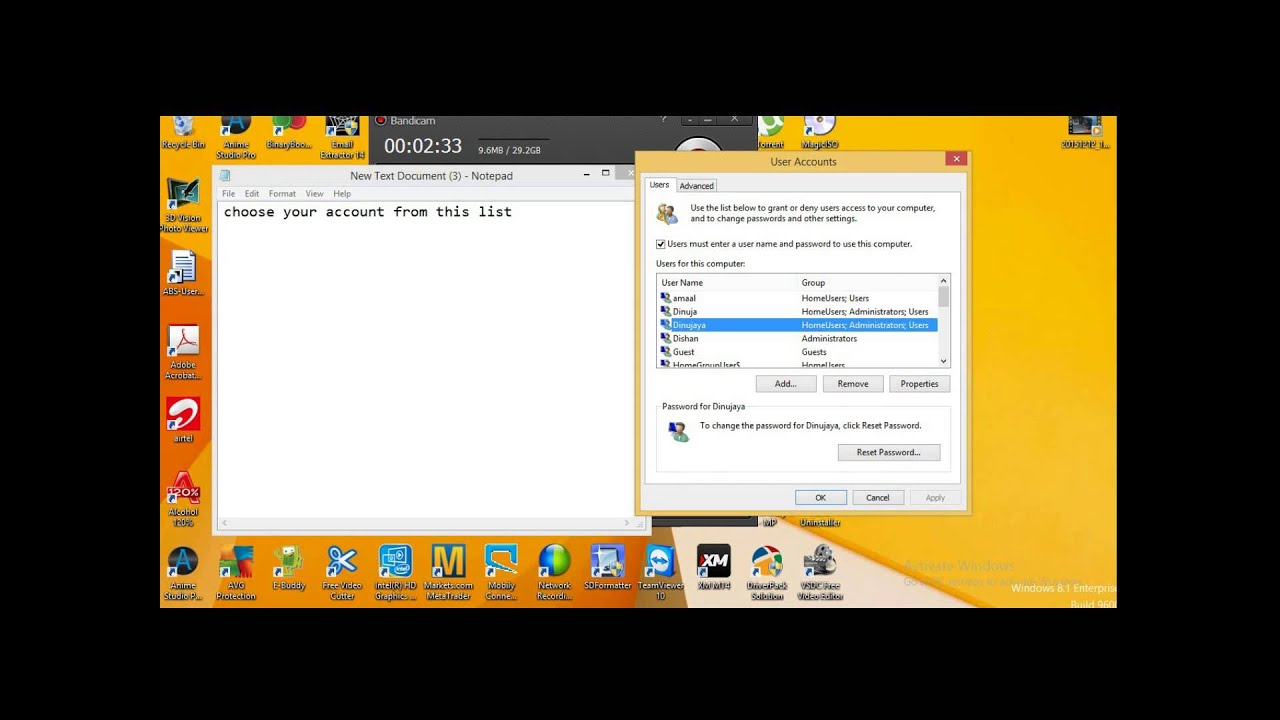This screenshot has width=1280, height=720.
Task: Click Notepad horizontal scrollbar right arrow
Action: tap(628, 523)
